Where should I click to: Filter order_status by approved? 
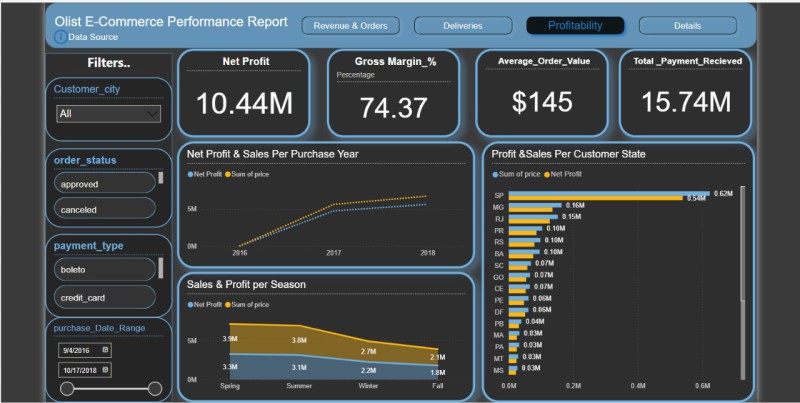105,184
